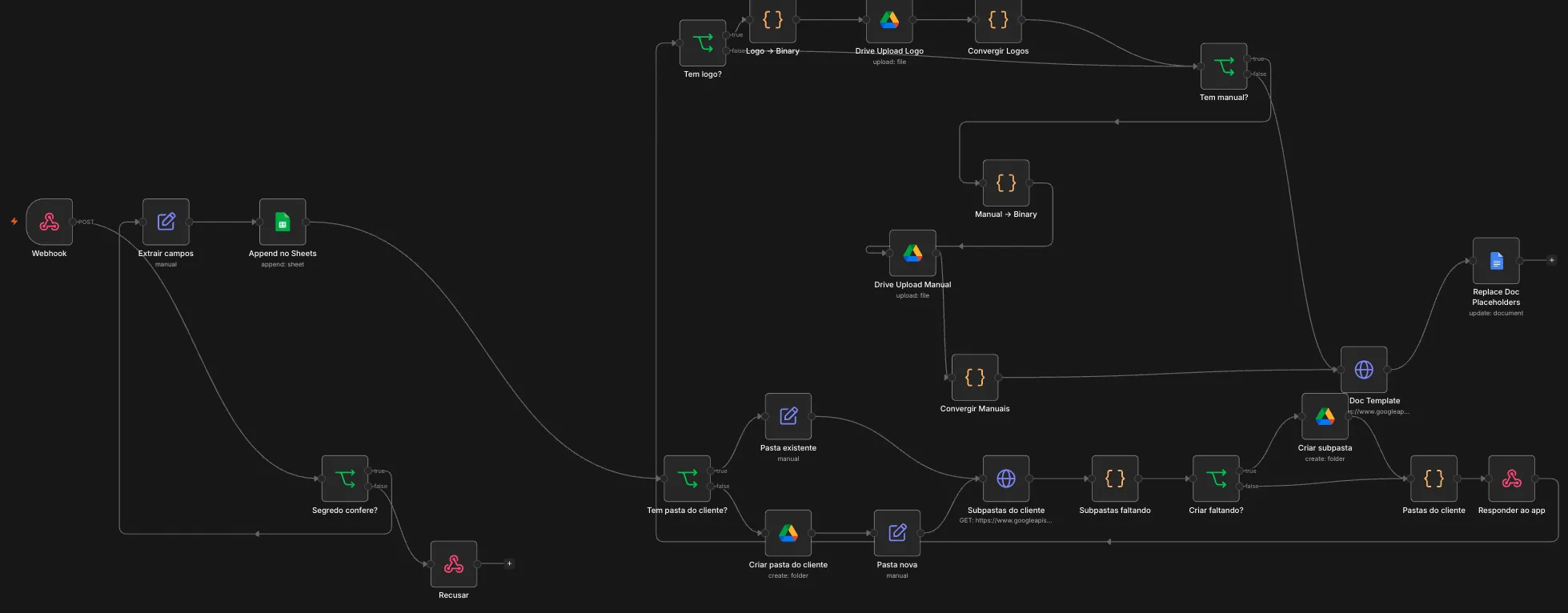Click the Segredo confere? IF node
1568x613 pixels.
coord(345,479)
